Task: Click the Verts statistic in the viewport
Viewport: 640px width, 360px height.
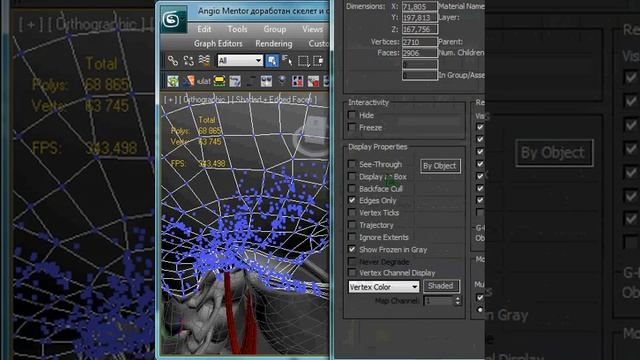Action: pos(196,142)
